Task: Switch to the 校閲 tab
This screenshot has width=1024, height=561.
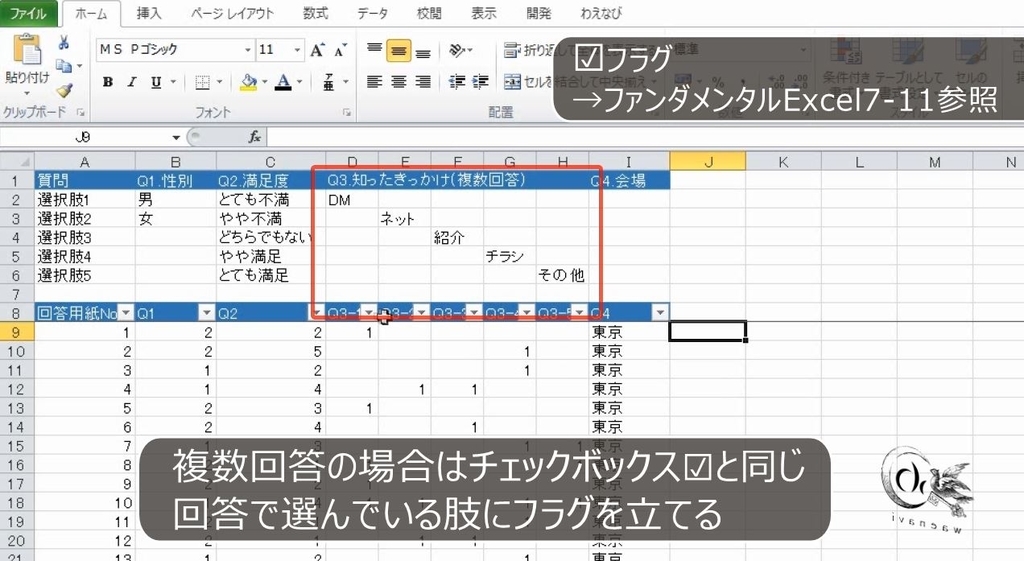Action: point(428,13)
